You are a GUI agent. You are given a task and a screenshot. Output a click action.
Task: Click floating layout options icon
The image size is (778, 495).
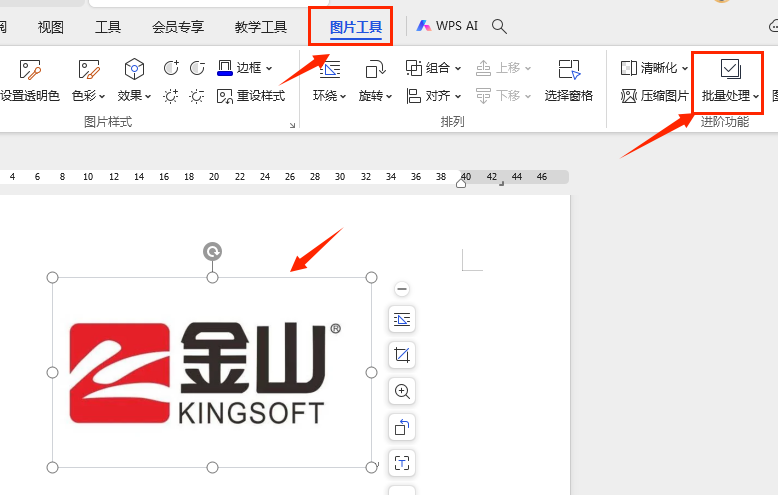[402, 319]
